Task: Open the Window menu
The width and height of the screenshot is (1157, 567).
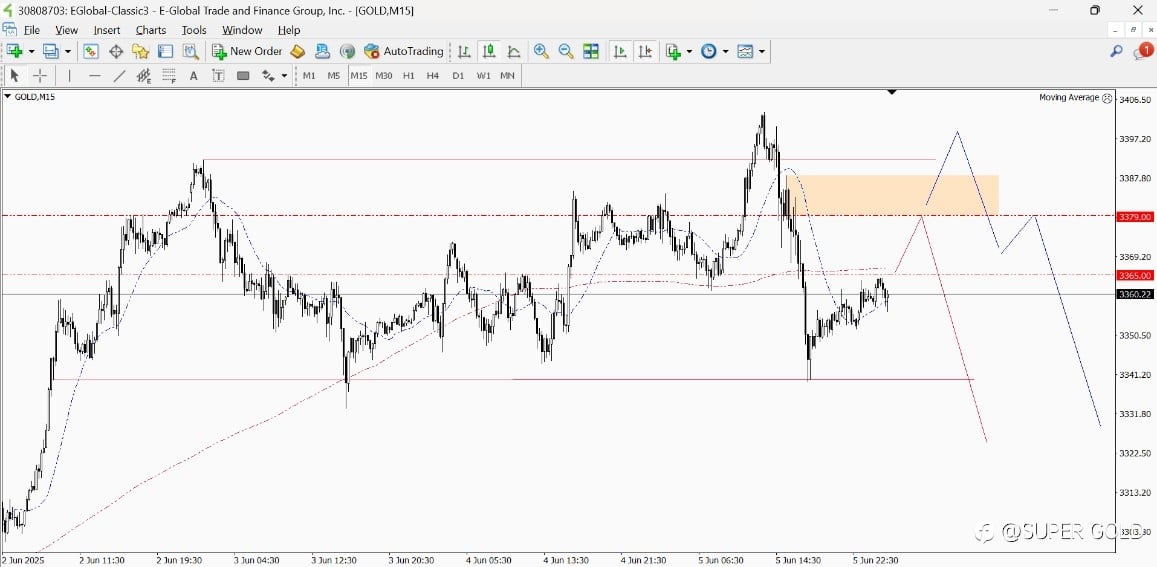Action: (242, 30)
